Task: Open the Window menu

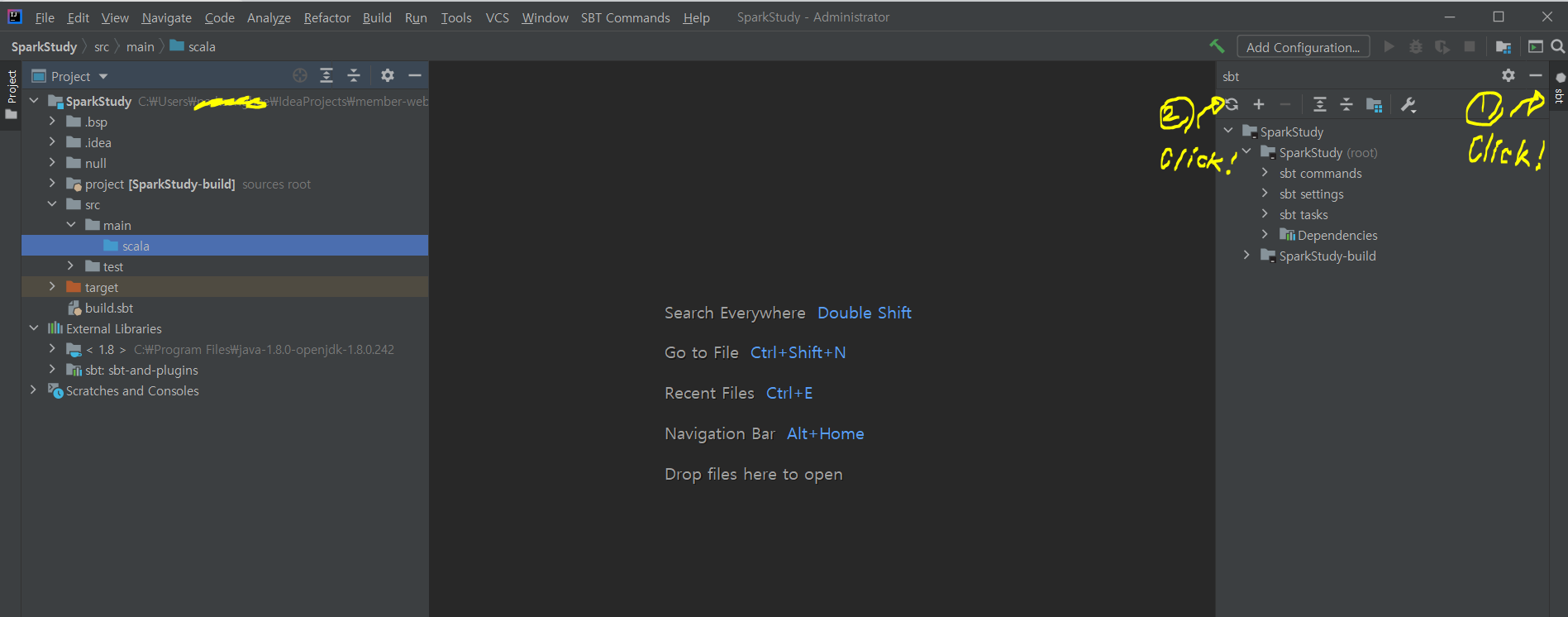Action: (545, 17)
